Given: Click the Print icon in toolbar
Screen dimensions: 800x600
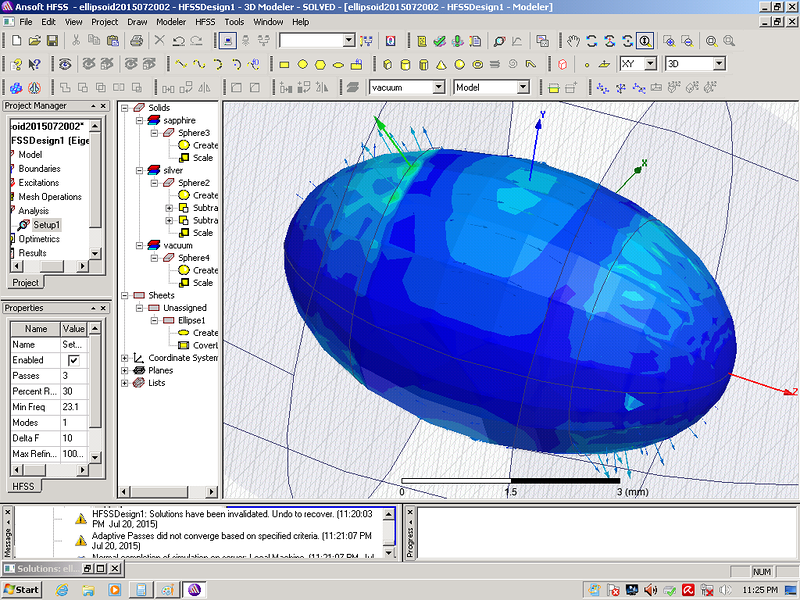Looking at the screenshot, I should pyautogui.click(x=135, y=41).
